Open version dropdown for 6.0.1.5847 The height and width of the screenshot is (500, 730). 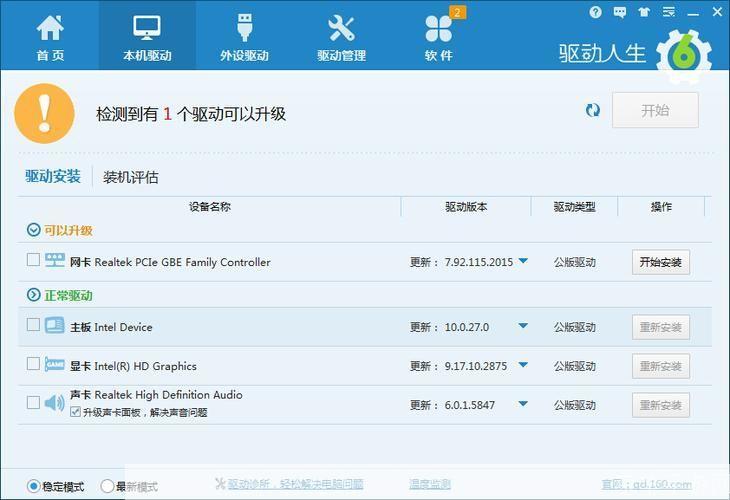[x=523, y=404]
